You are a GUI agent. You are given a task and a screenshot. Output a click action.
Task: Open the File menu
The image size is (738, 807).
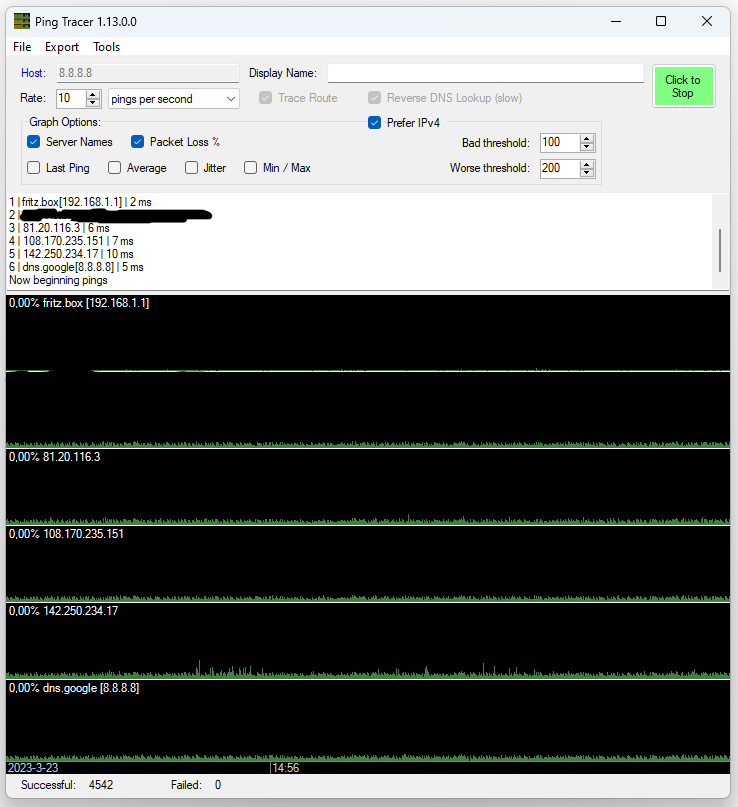pyautogui.click(x=22, y=47)
